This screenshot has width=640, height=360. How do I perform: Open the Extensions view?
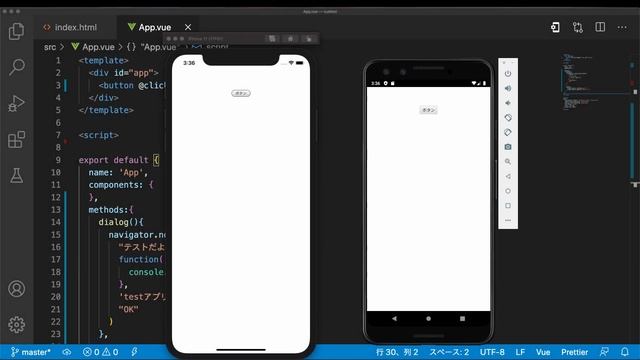[x=16, y=140]
